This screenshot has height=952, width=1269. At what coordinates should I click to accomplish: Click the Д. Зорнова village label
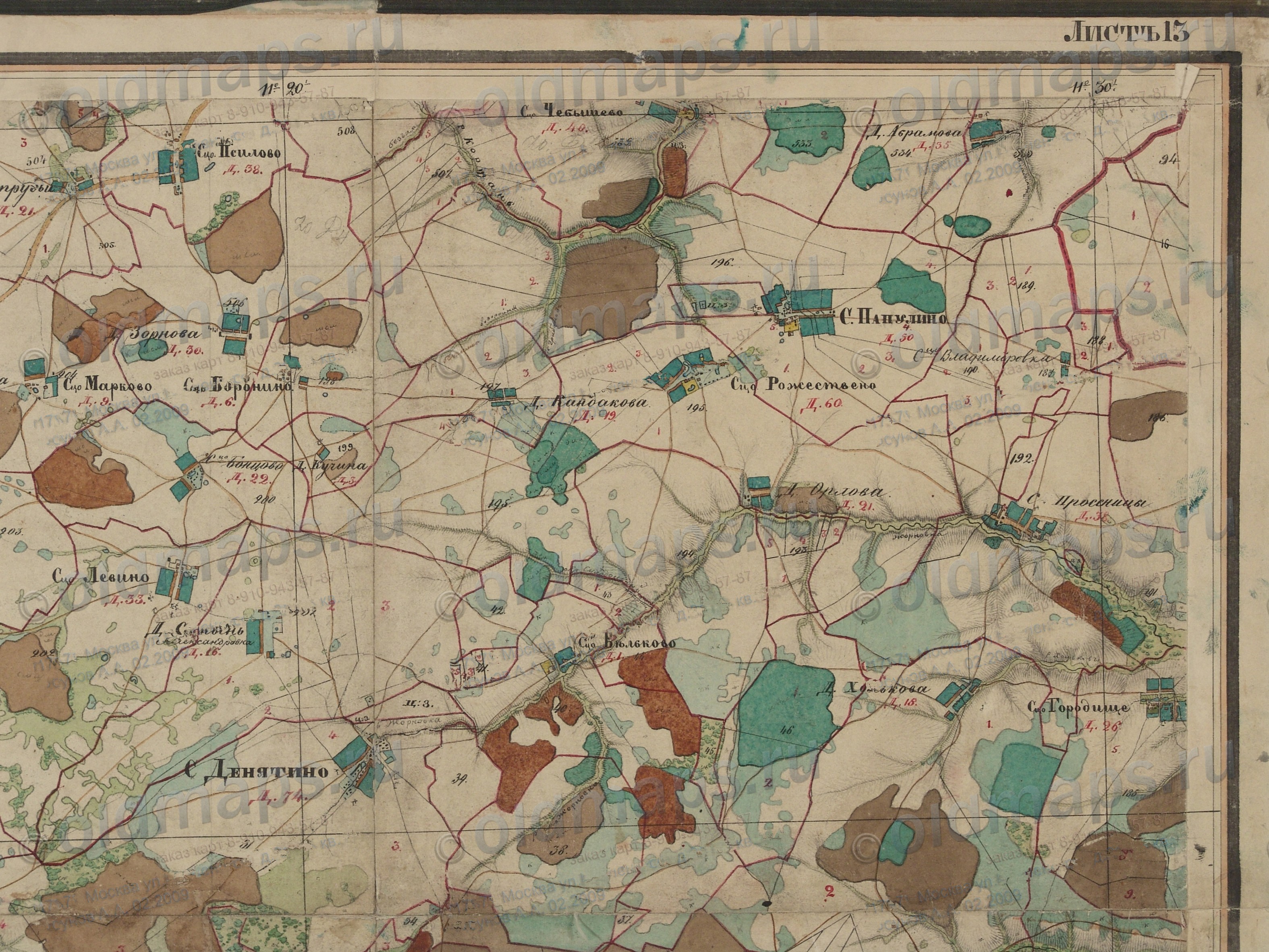pyautogui.click(x=159, y=334)
